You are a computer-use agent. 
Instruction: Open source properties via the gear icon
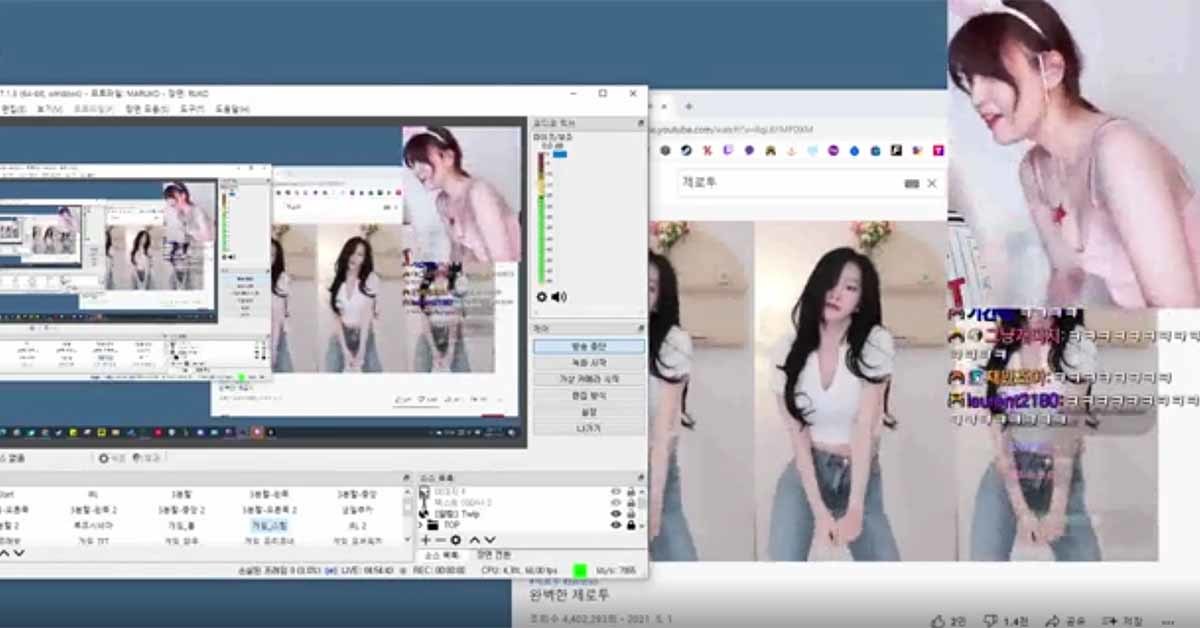click(456, 540)
